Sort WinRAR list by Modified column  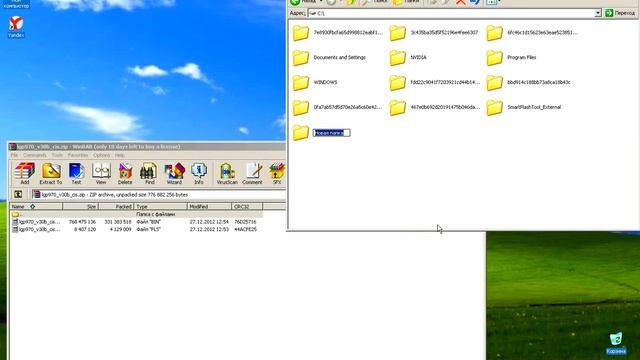(209, 207)
